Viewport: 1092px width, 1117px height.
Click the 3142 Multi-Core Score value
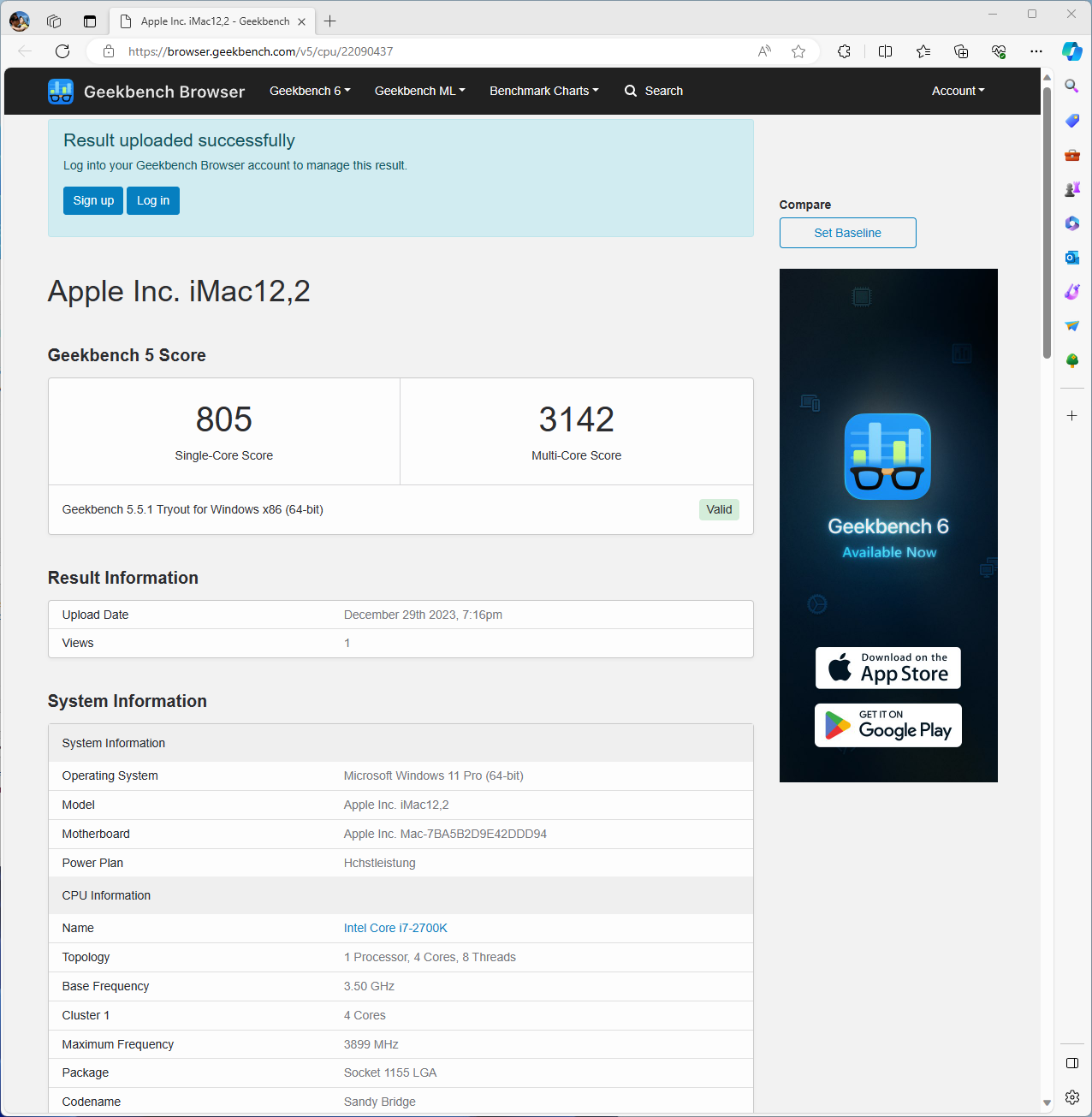point(577,419)
